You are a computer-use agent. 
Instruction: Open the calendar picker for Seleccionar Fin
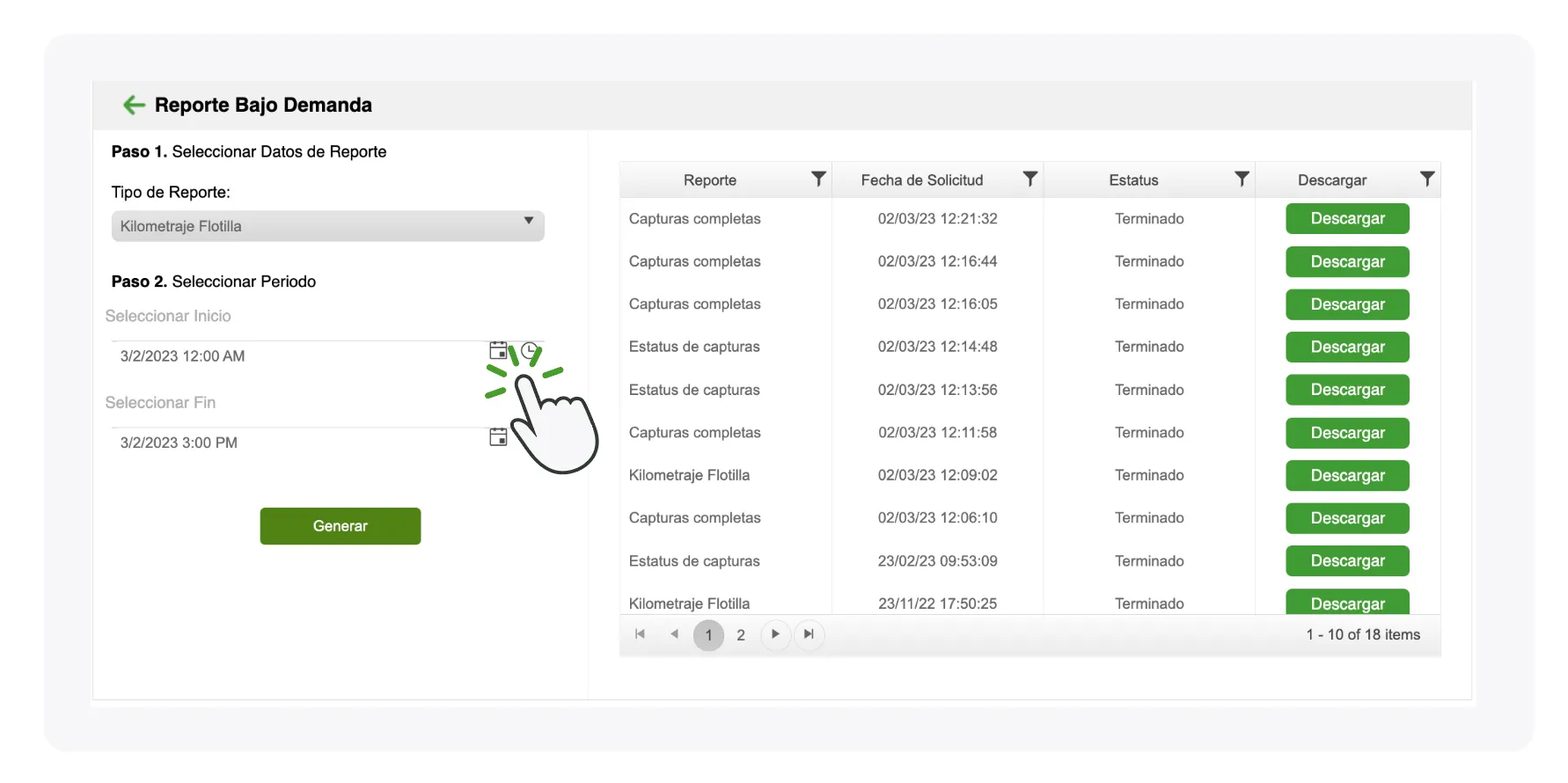(498, 436)
